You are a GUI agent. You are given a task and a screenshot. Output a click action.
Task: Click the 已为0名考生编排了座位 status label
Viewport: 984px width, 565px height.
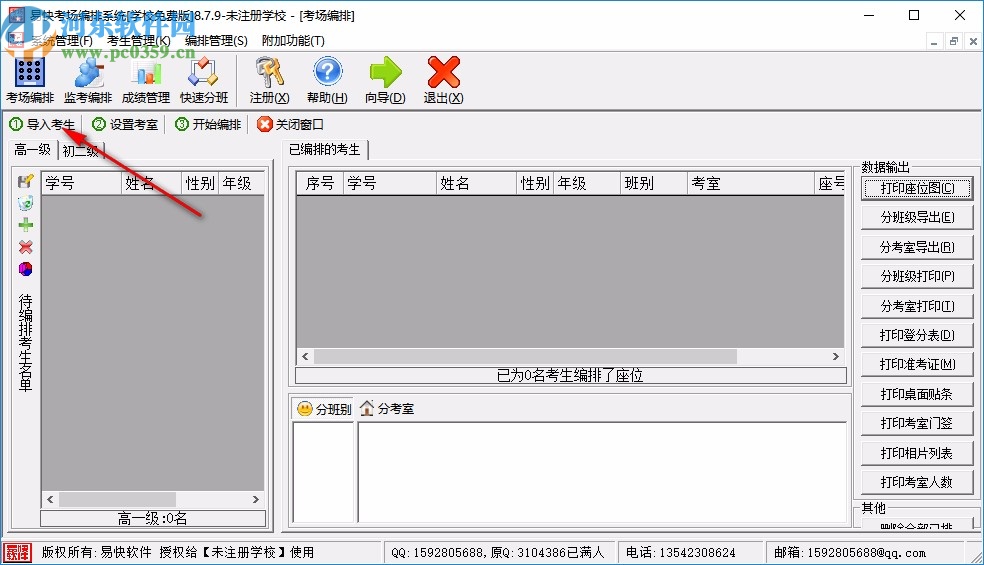570,375
